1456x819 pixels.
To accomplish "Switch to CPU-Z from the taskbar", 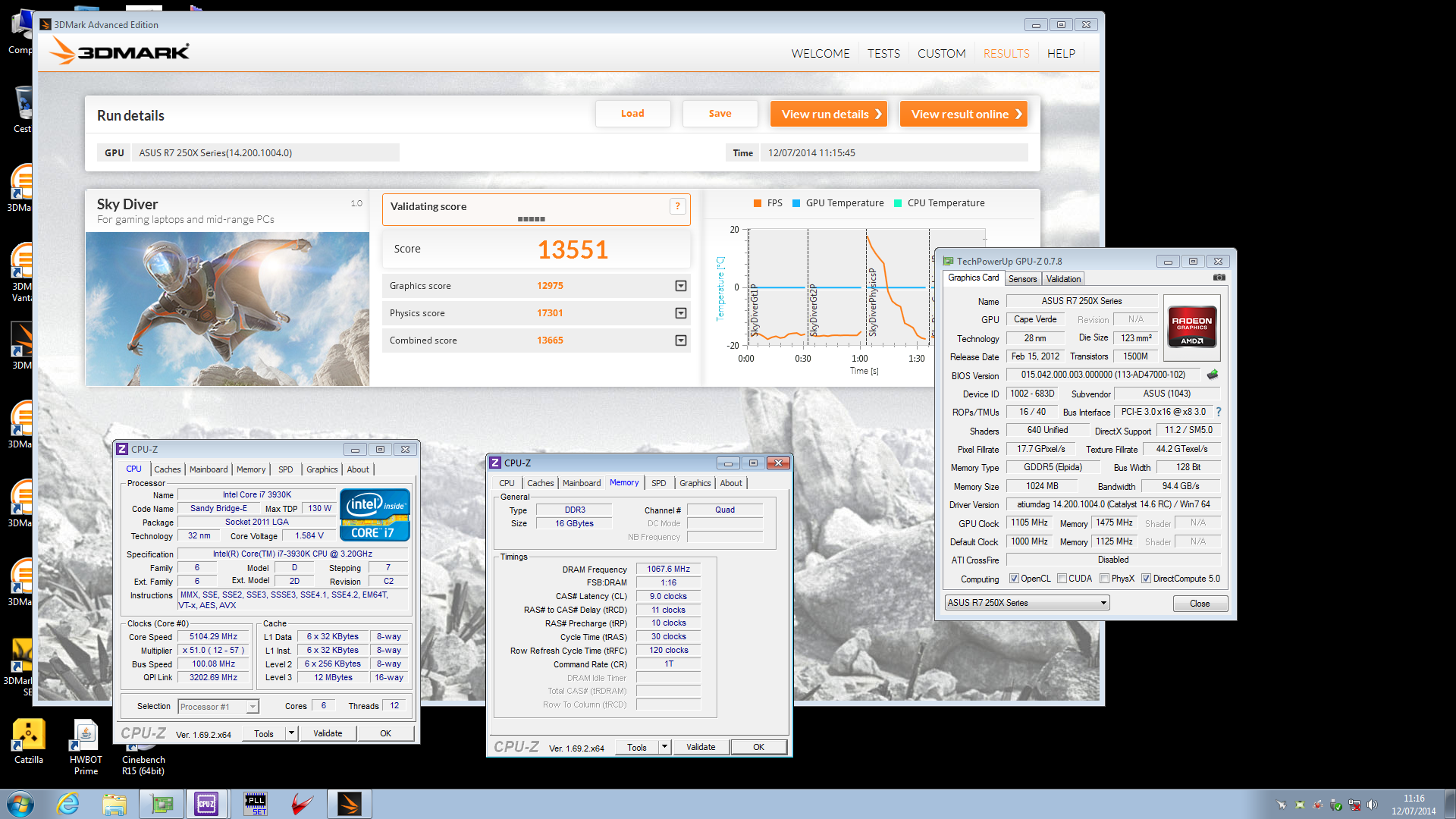I will [206, 804].
